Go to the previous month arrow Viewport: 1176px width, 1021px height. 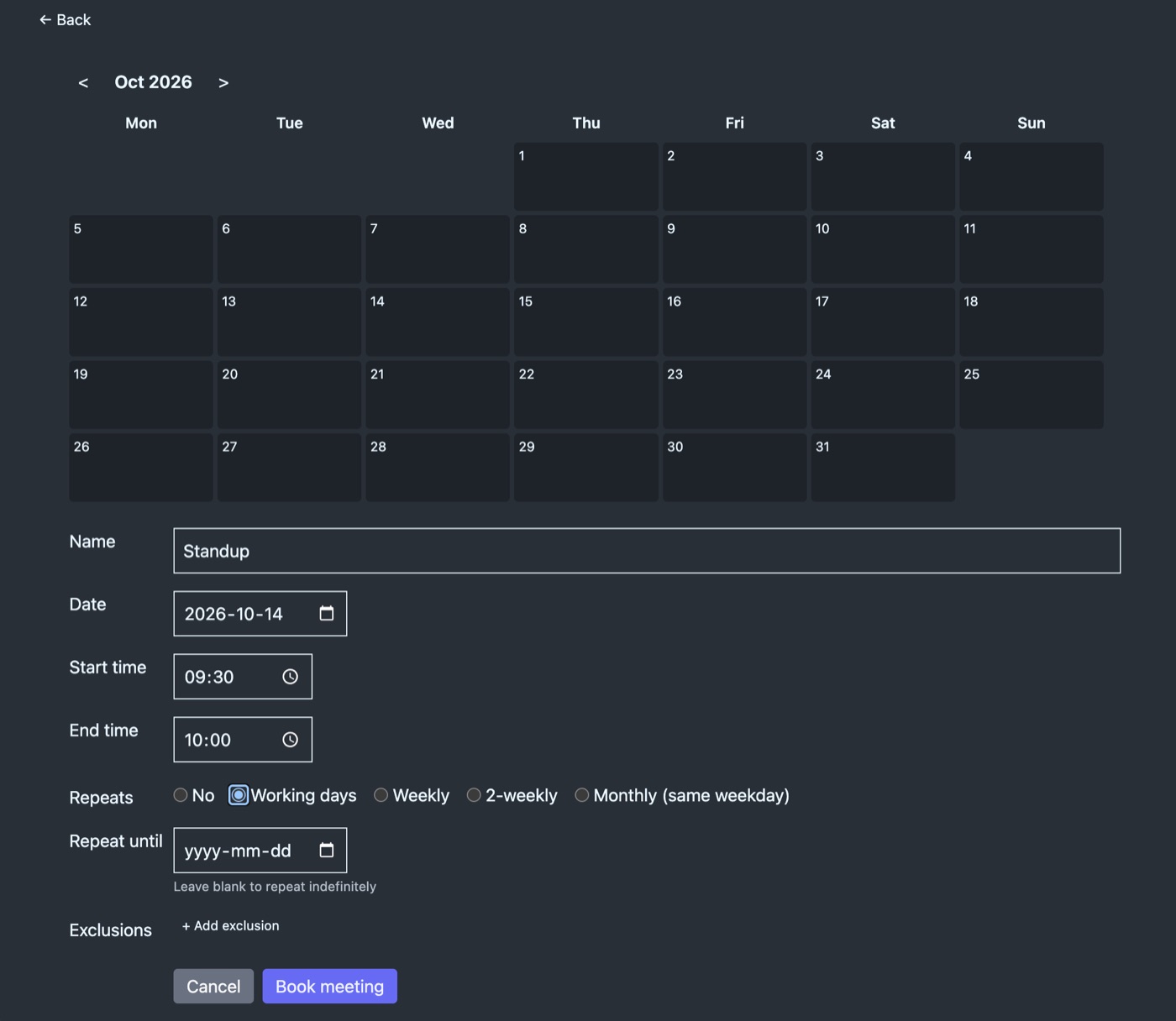83,82
